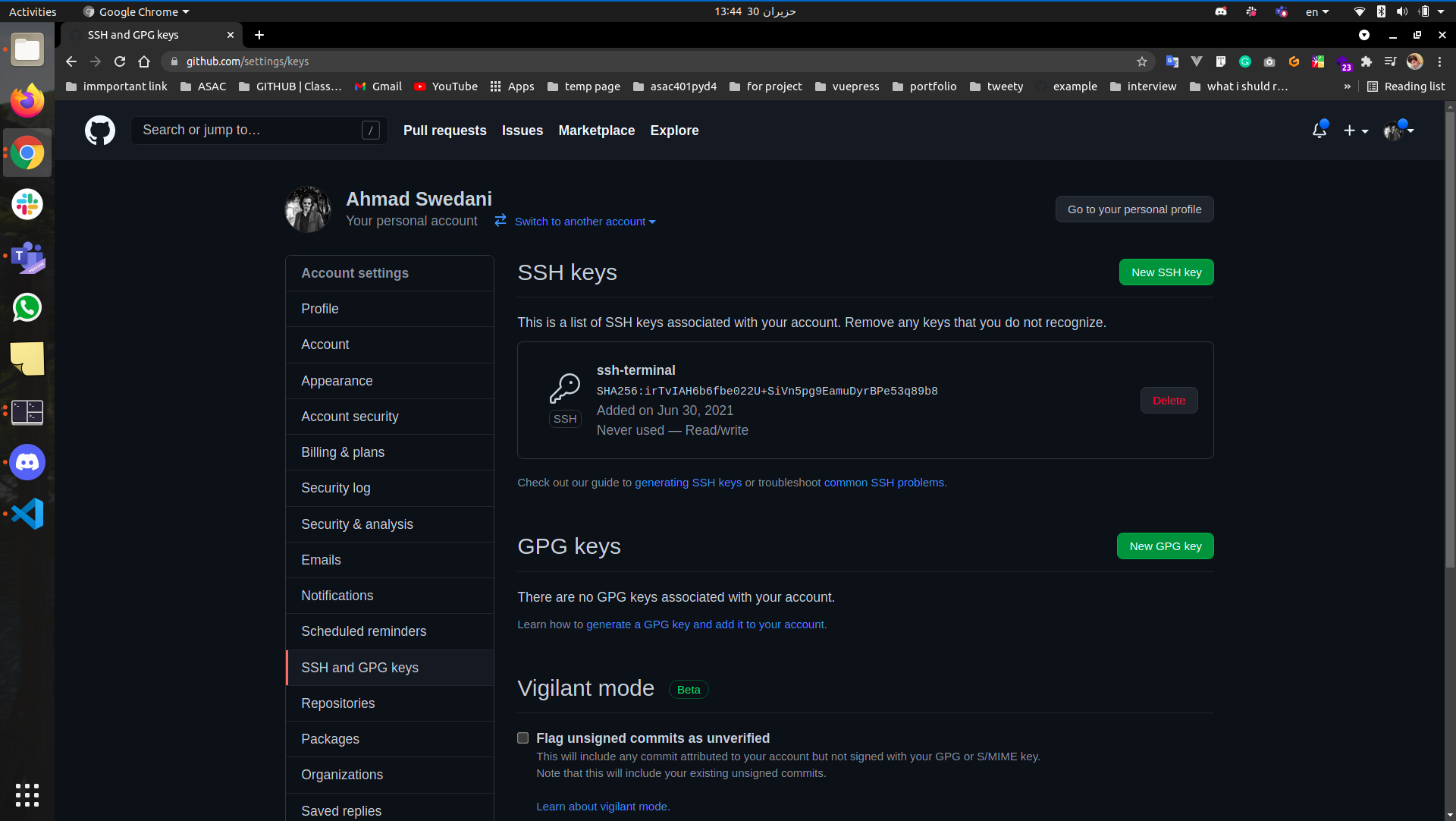Open notifications via the bell icon
The image size is (1456, 821).
point(1319,130)
